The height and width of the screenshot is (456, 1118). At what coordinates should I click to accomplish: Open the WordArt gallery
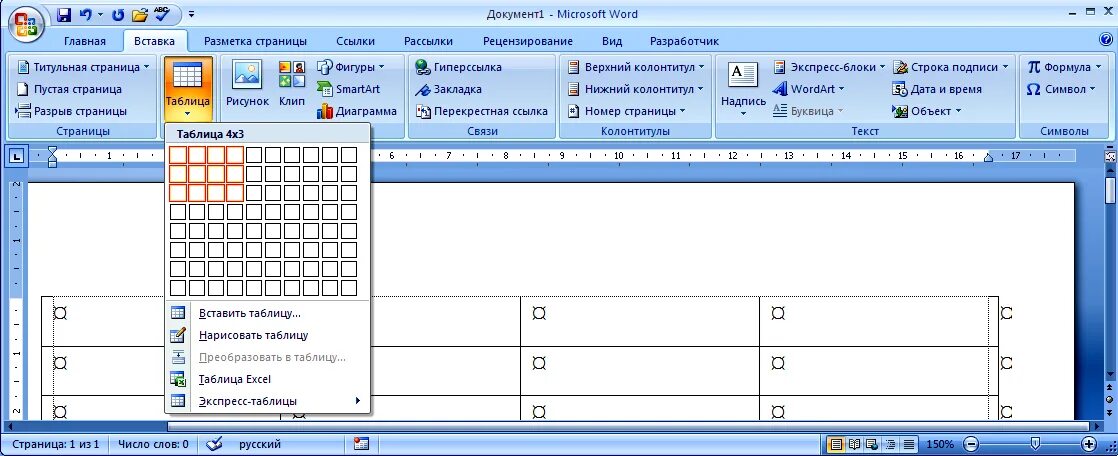pos(809,89)
